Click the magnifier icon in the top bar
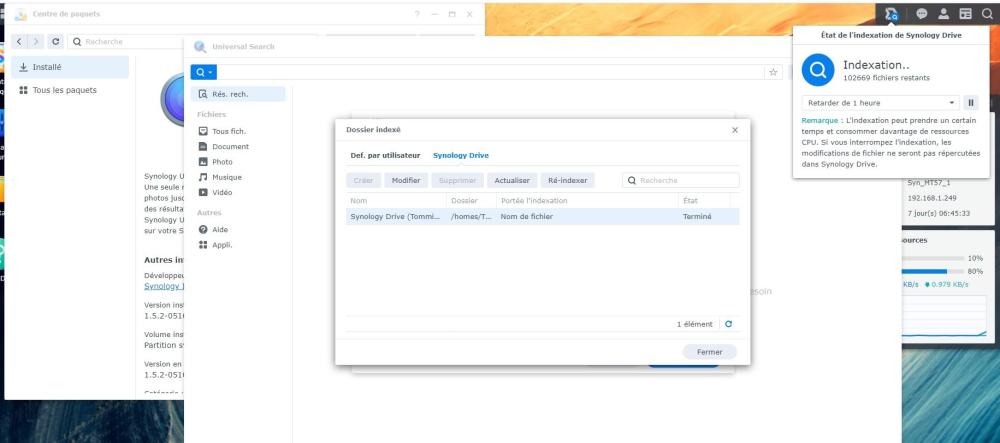This screenshot has height=443, width=1000. (987, 13)
